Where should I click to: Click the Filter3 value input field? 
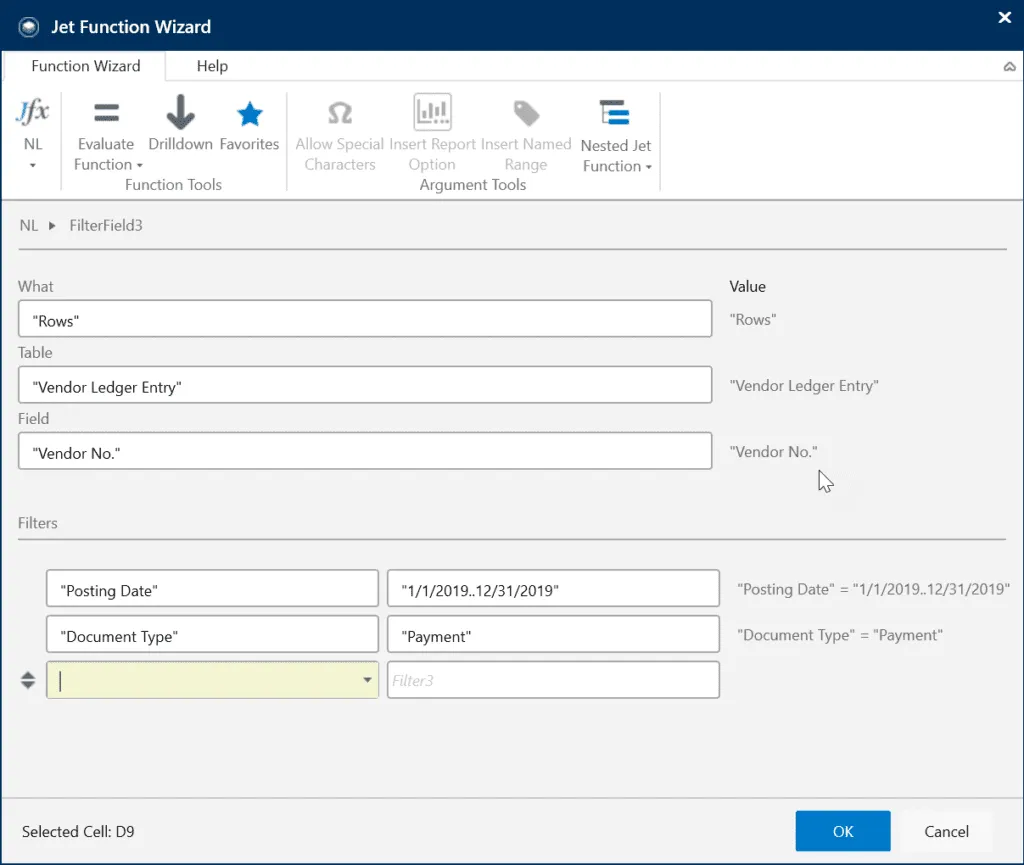[553, 680]
